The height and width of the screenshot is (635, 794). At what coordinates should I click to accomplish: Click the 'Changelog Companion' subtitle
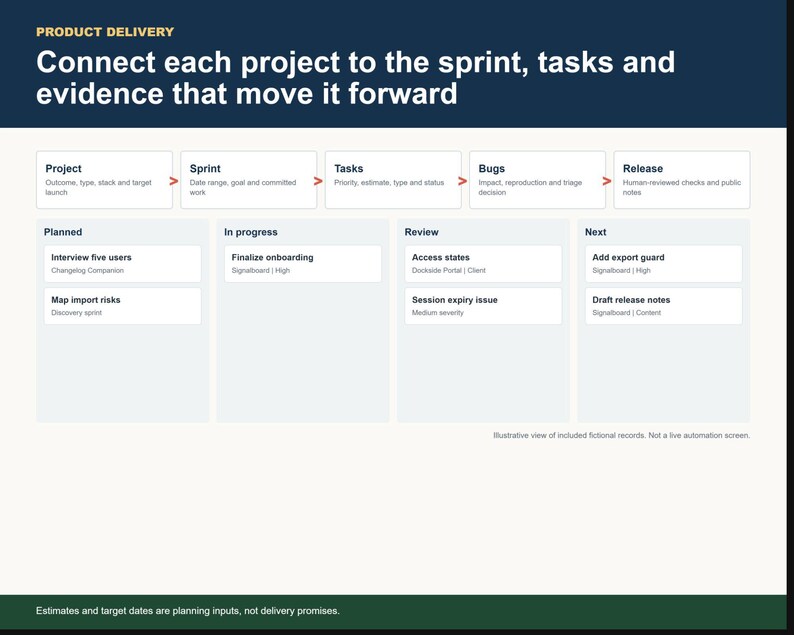pyautogui.click(x=88, y=270)
